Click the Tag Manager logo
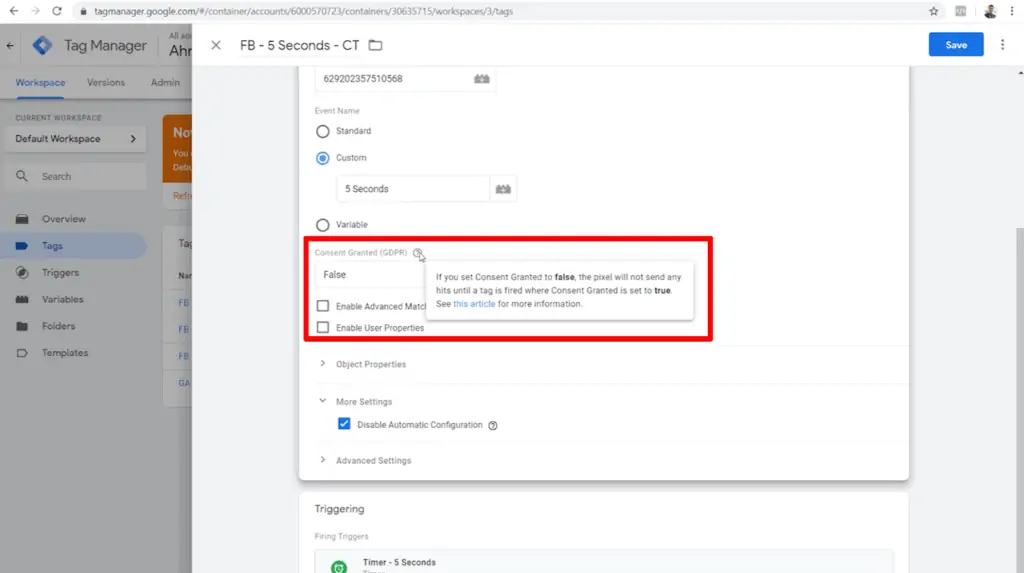 42,45
